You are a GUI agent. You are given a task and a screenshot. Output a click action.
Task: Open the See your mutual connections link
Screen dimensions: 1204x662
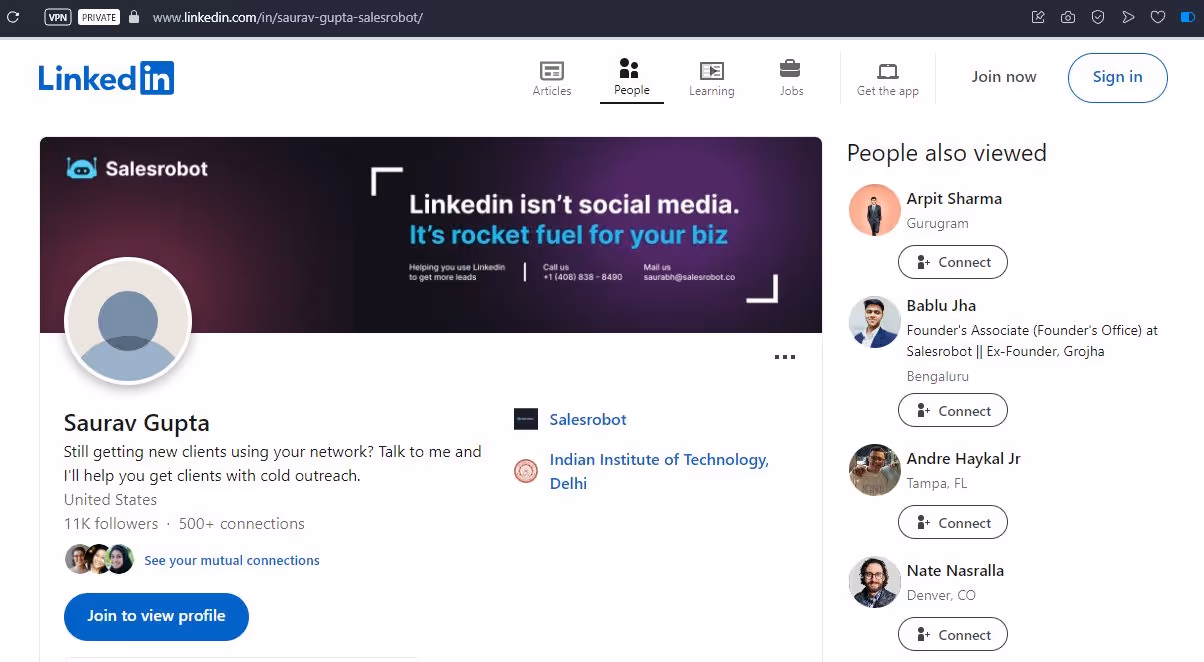(231, 560)
